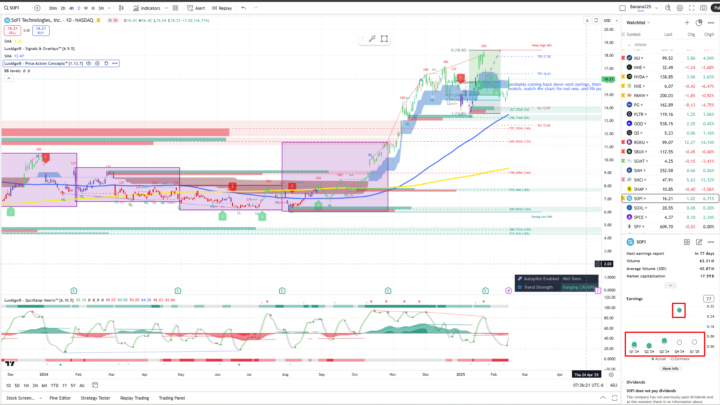Collapse the indicator legend arrow

point(8,79)
